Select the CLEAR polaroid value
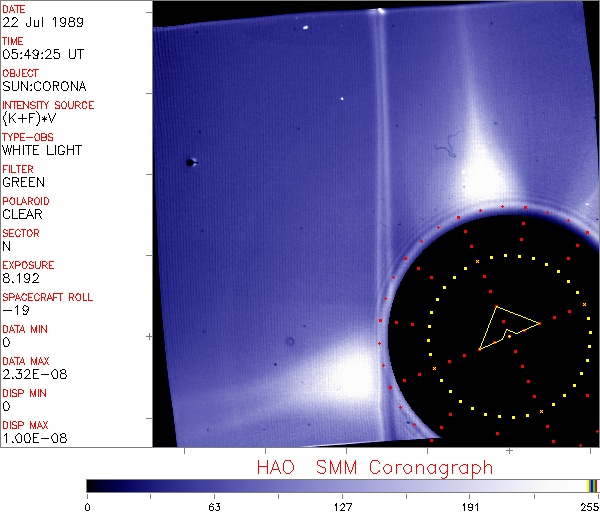The height and width of the screenshot is (512, 600). coord(22,214)
